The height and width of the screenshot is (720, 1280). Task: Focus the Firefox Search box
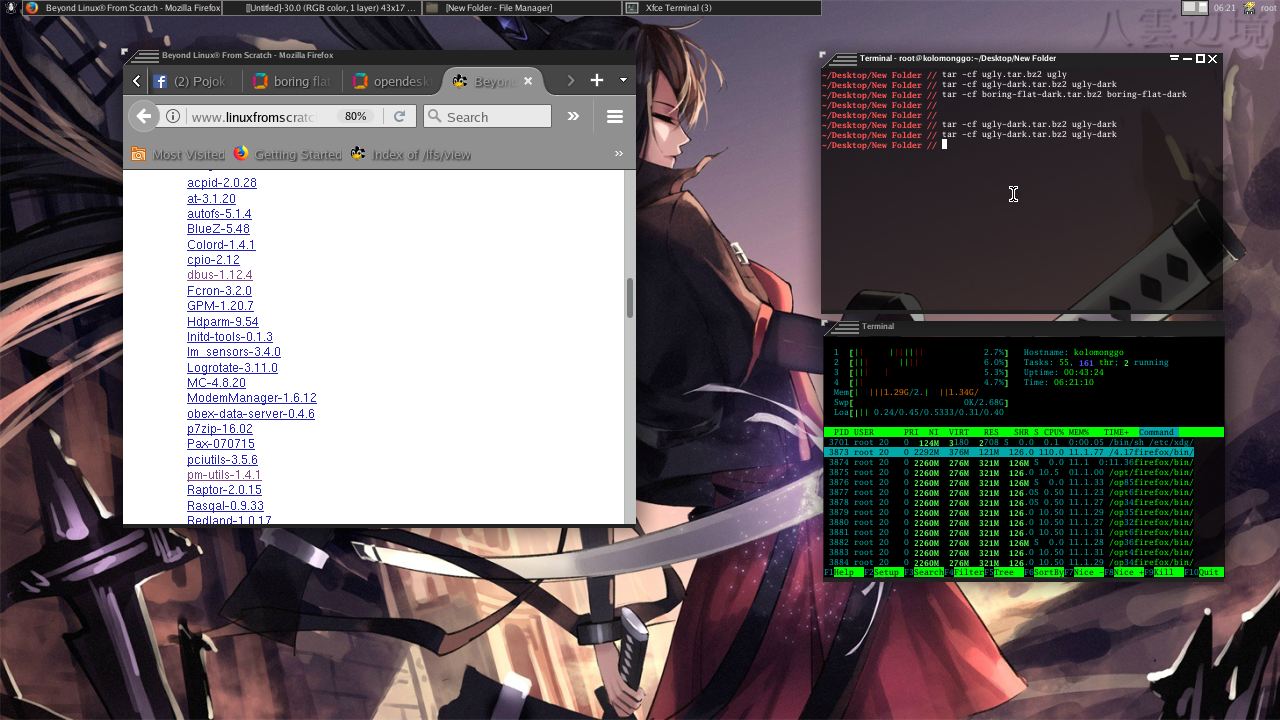(487, 116)
